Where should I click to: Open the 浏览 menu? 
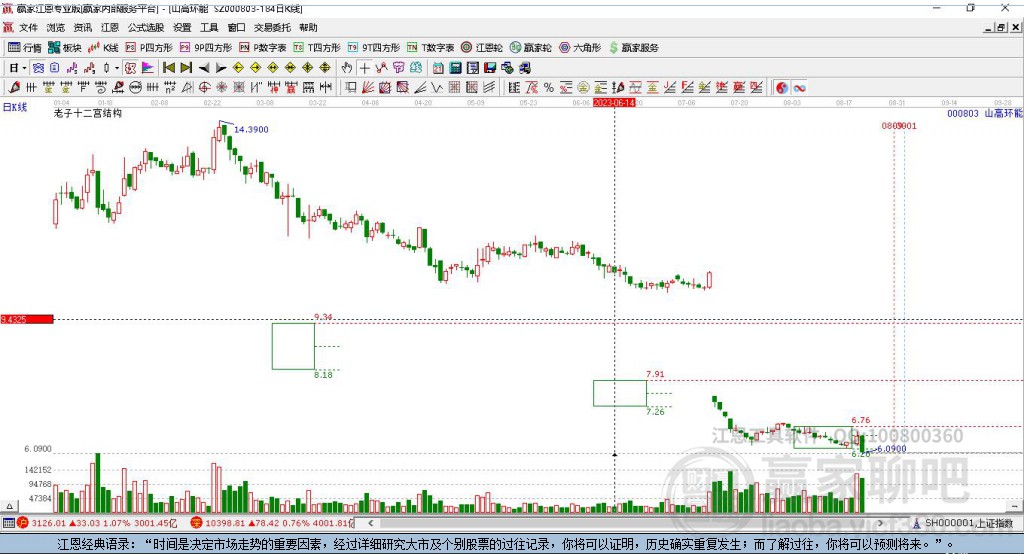(56, 27)
